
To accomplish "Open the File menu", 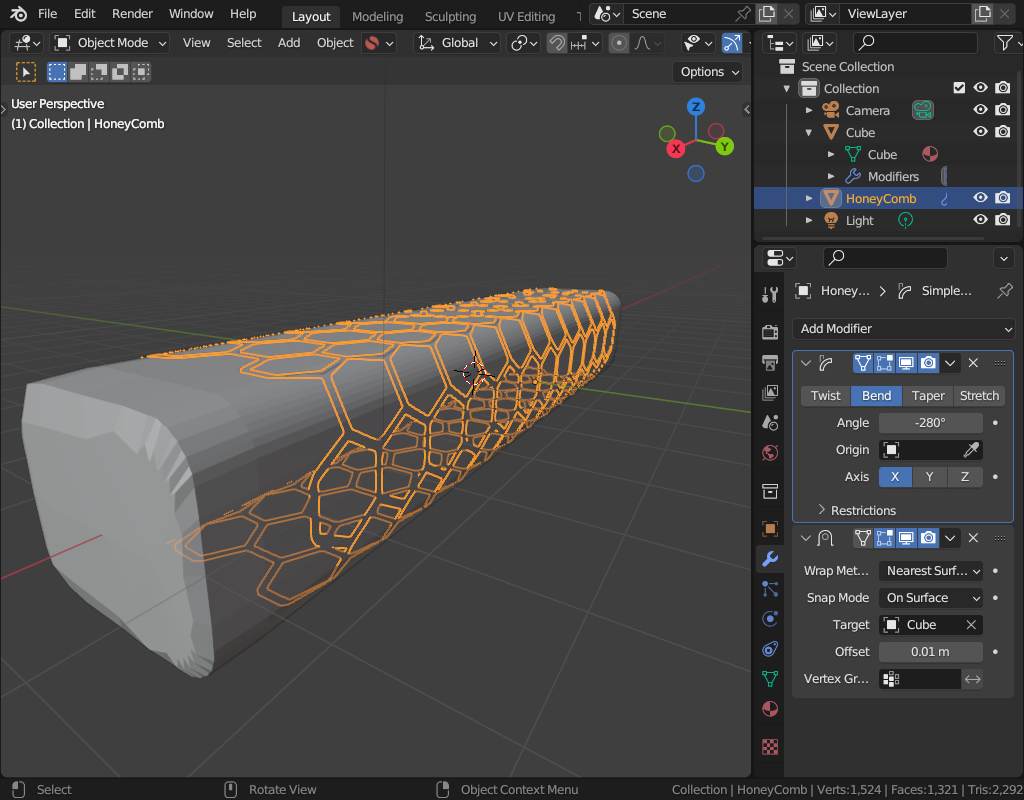I will 47,14.
